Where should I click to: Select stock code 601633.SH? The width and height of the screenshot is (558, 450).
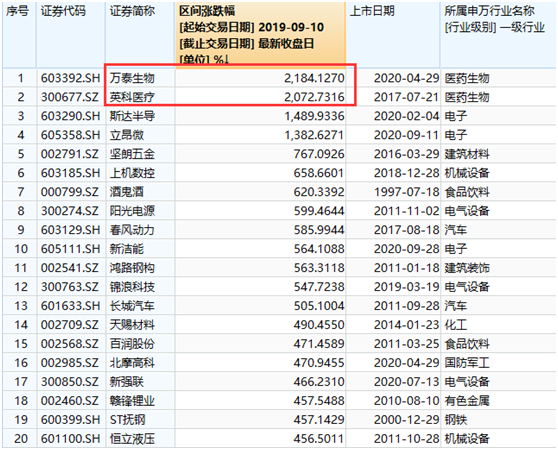70,306
